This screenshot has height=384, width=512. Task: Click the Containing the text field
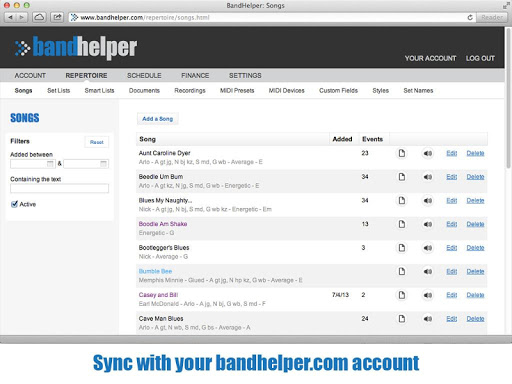[59, 188]
